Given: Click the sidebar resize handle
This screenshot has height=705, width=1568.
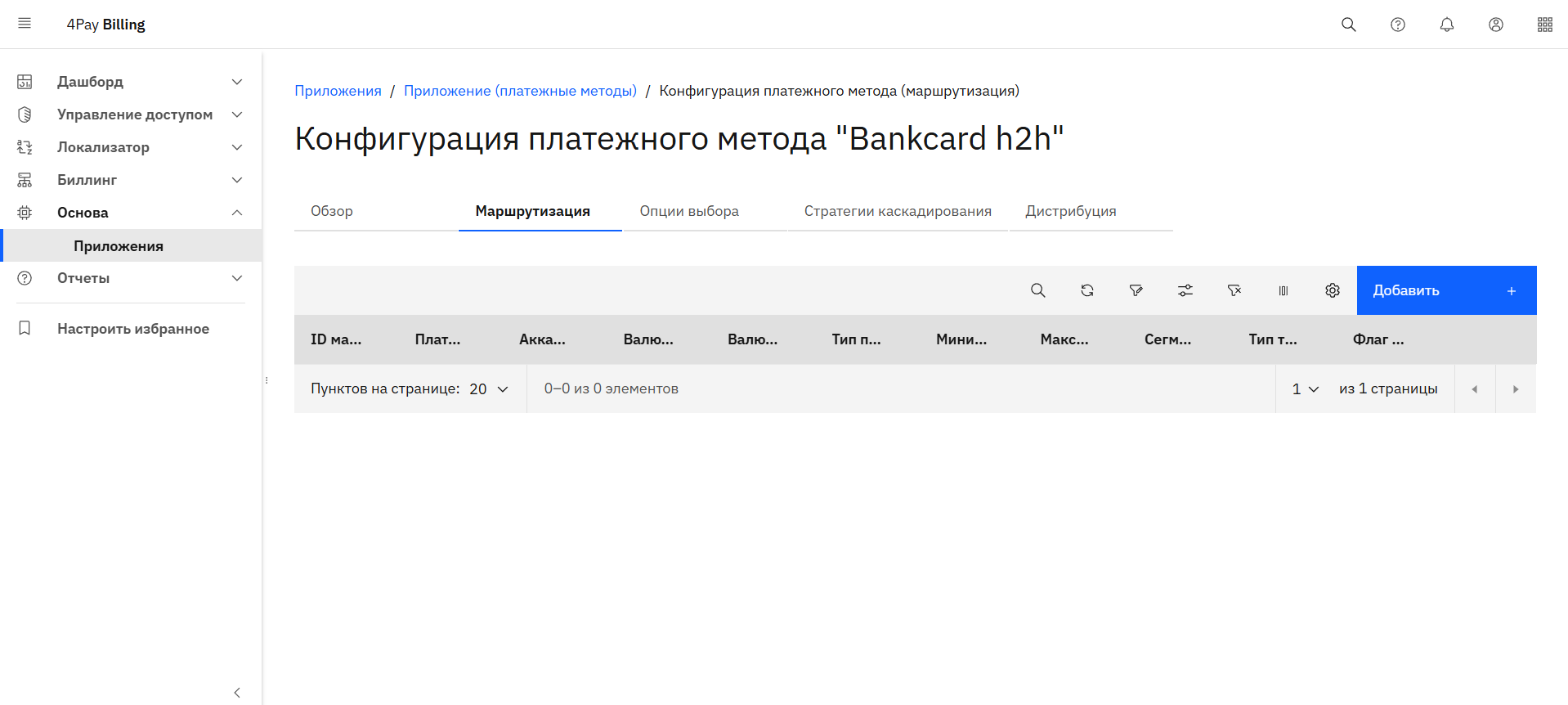Looking at the screenshot, I should [x=267, y=380].
